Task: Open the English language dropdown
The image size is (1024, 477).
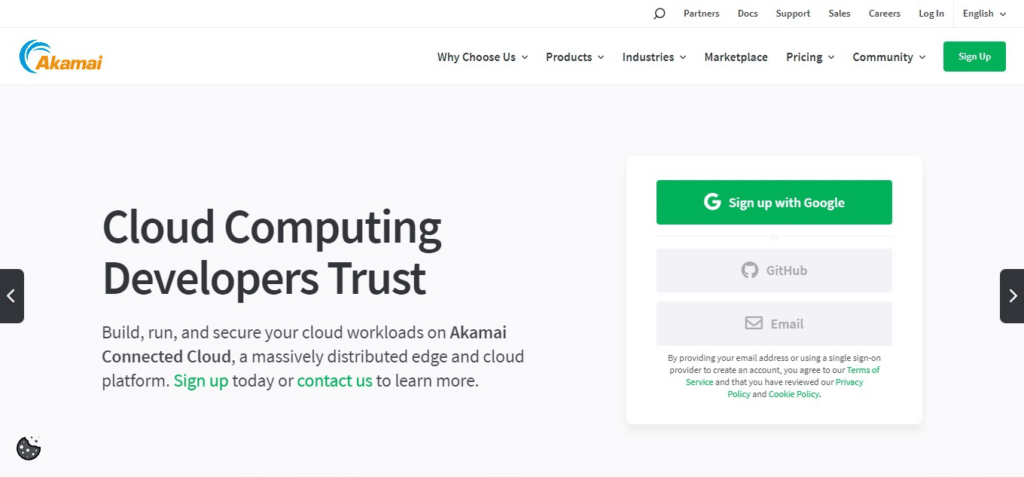Action: (984, 13)
